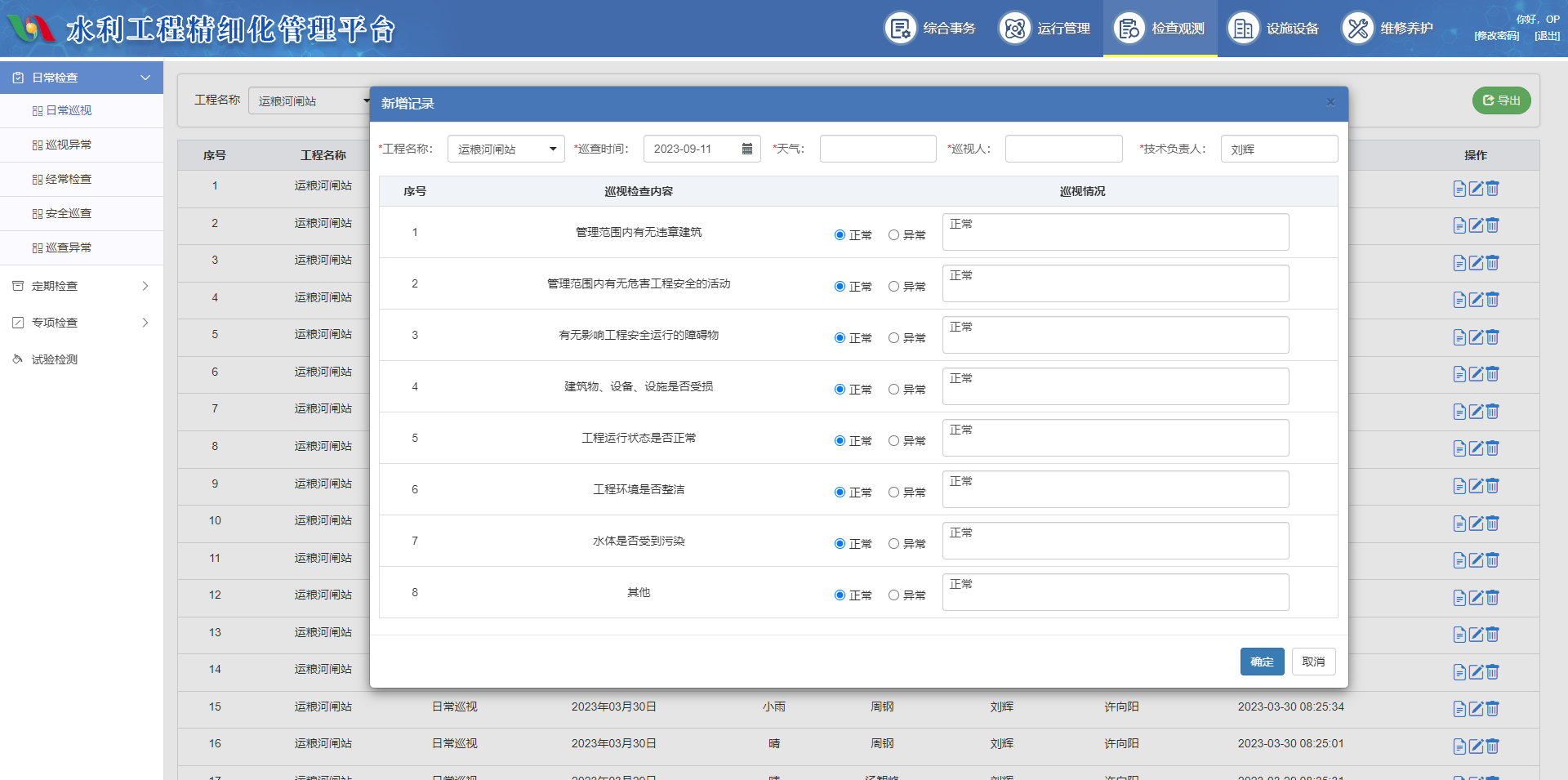Open the 综合事务 module icon

(x=901, y=29)
